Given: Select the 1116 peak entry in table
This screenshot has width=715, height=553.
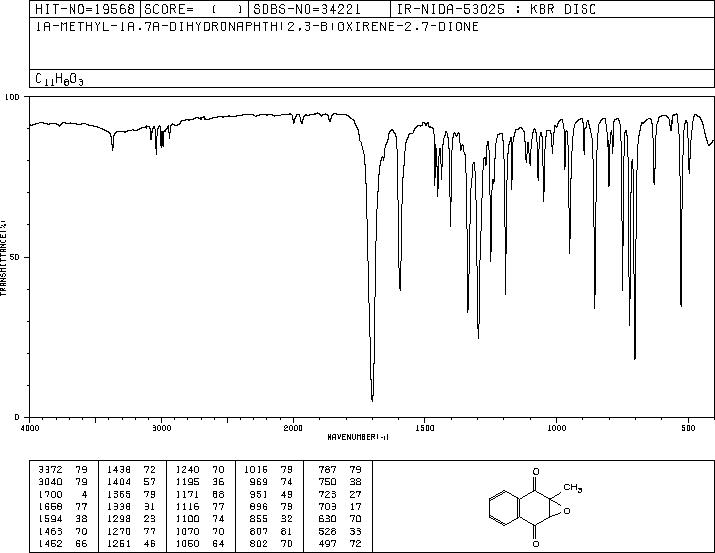Looking at the screenshot, I should 200,506.
